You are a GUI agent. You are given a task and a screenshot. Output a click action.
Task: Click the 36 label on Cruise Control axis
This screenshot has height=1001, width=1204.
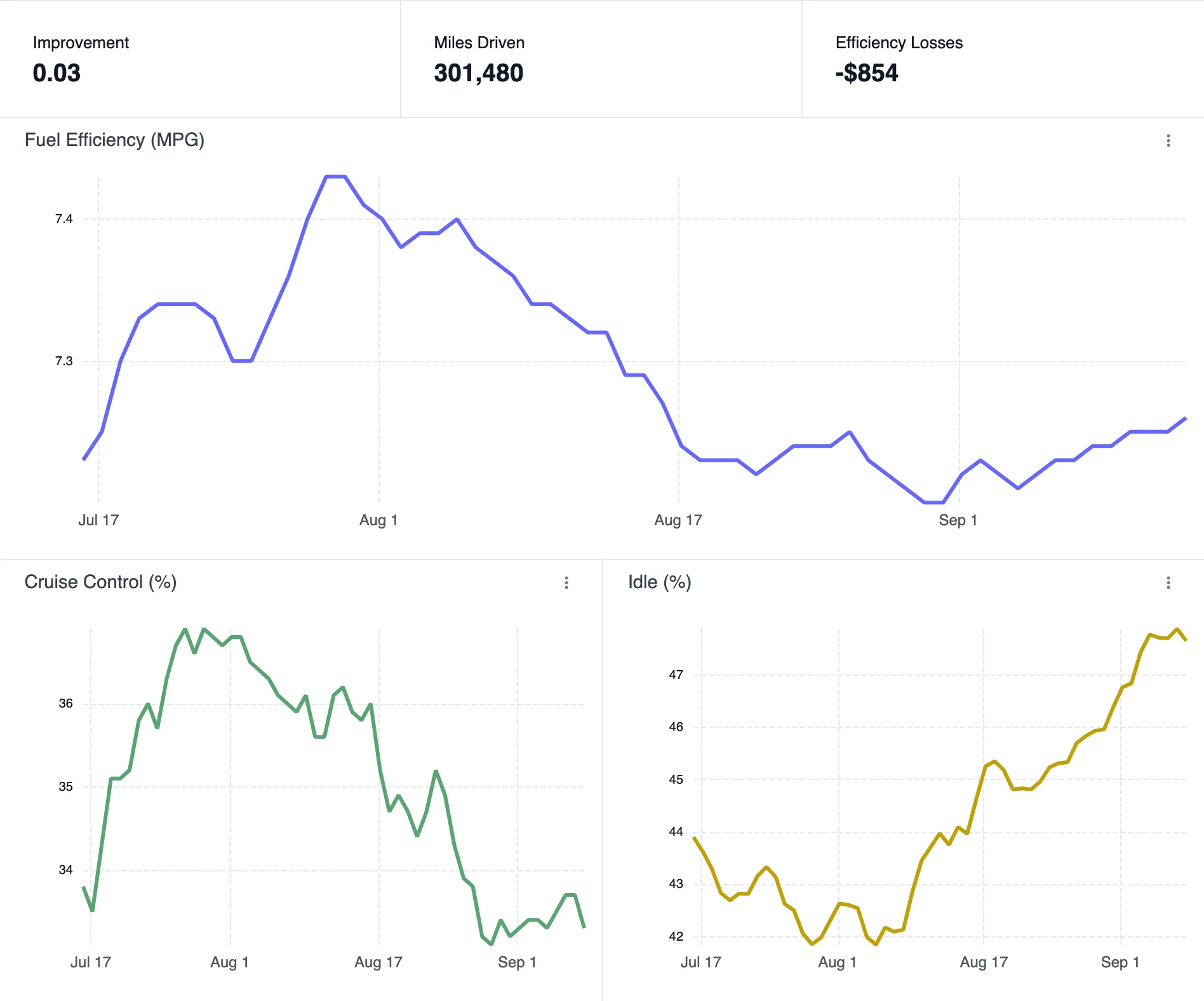(65, 704)
